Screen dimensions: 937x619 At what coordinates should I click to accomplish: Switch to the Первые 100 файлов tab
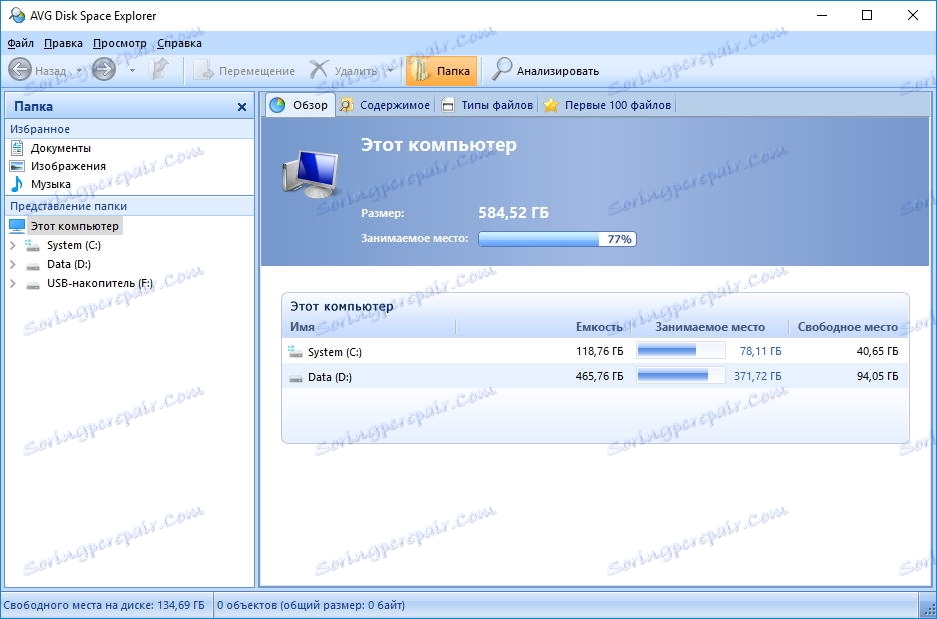[x=608, y=105]
